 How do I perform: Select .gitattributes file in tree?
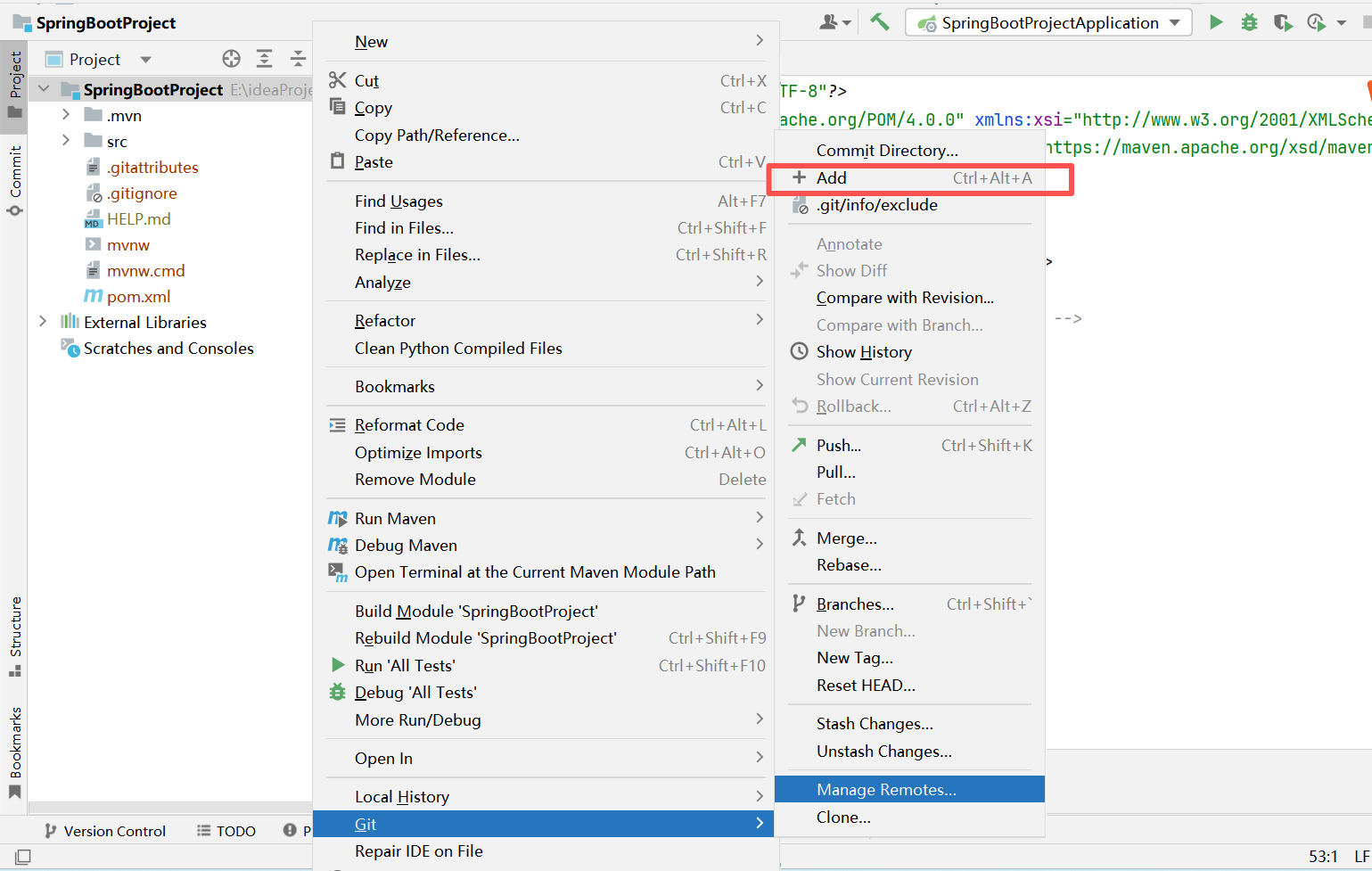pos(143,167)
